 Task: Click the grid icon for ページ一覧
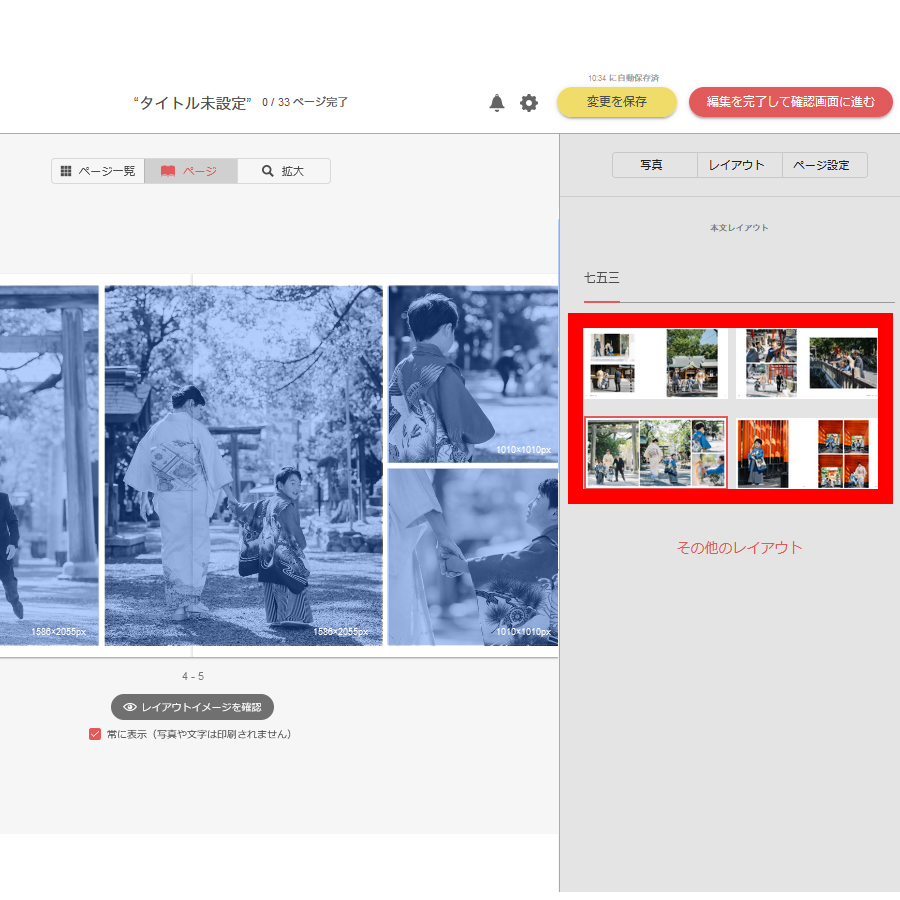pos(66,171)
